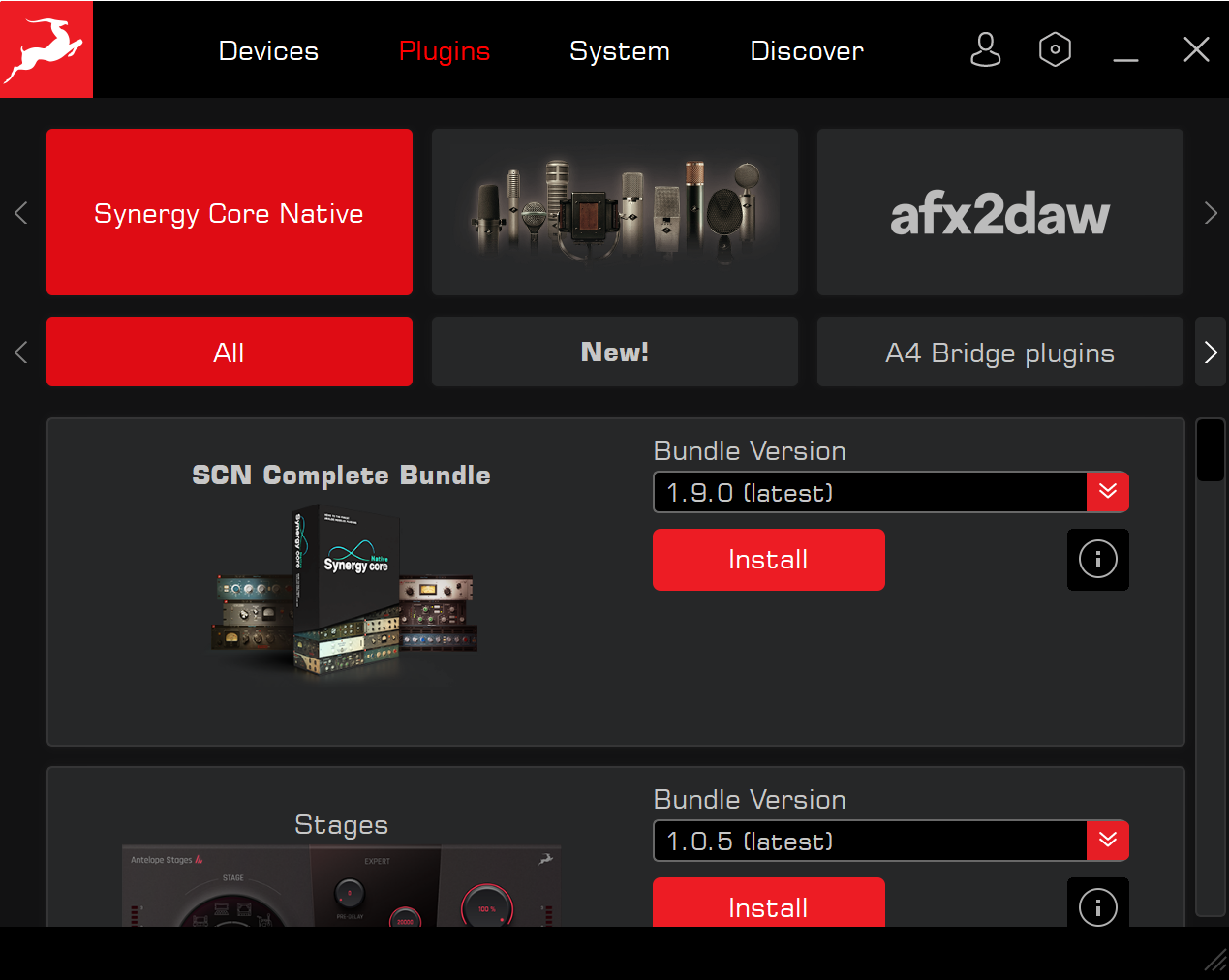
Task: Install the SCN Complete Bundle
Action: tap(769, 560)
